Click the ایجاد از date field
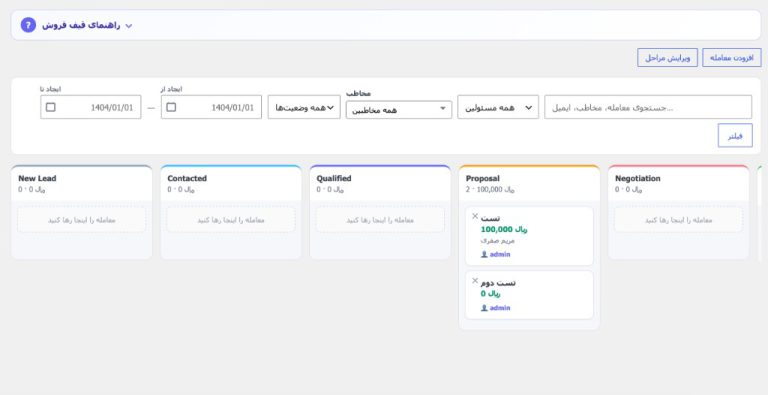This screenshot has height=395, width=768. [x=211, y=107]
